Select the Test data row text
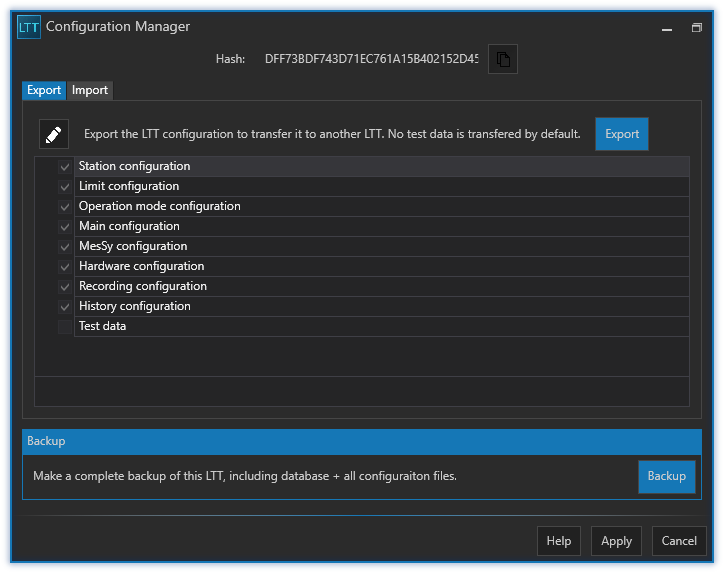 point(103,326)
